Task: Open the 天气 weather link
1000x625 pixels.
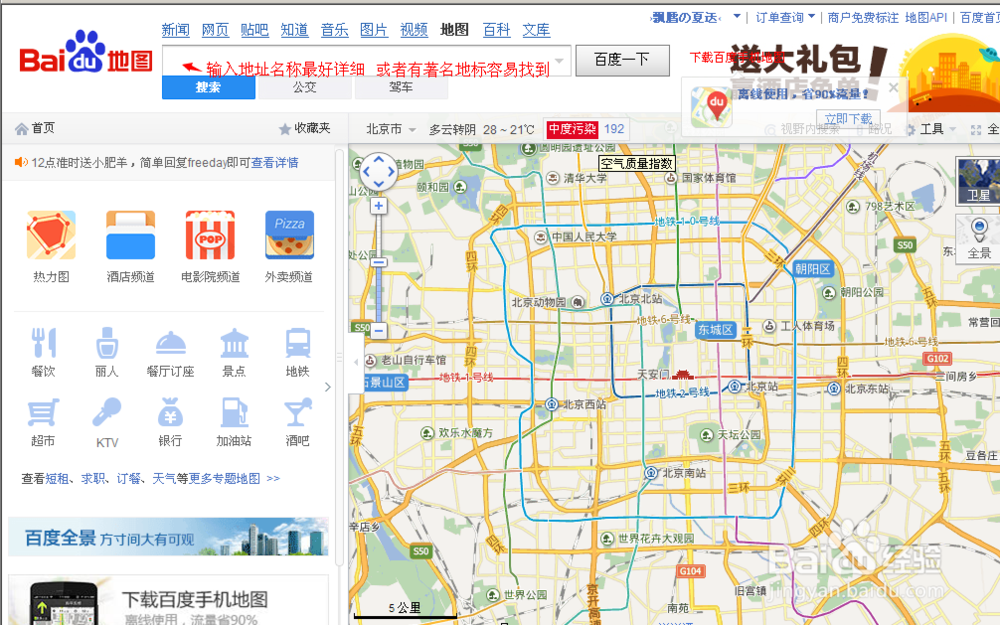Action: tap(164, 478)
